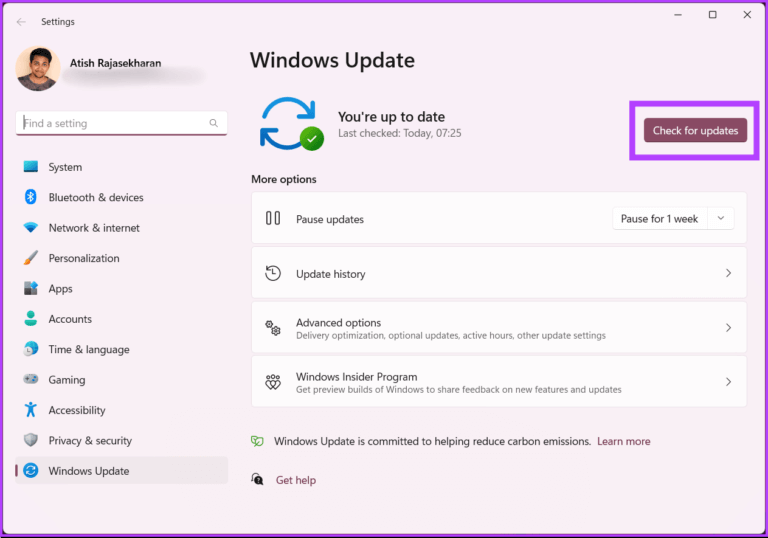Select the Apps label in the sidebar
768x538 pixels.
click(x=60, y=289)
